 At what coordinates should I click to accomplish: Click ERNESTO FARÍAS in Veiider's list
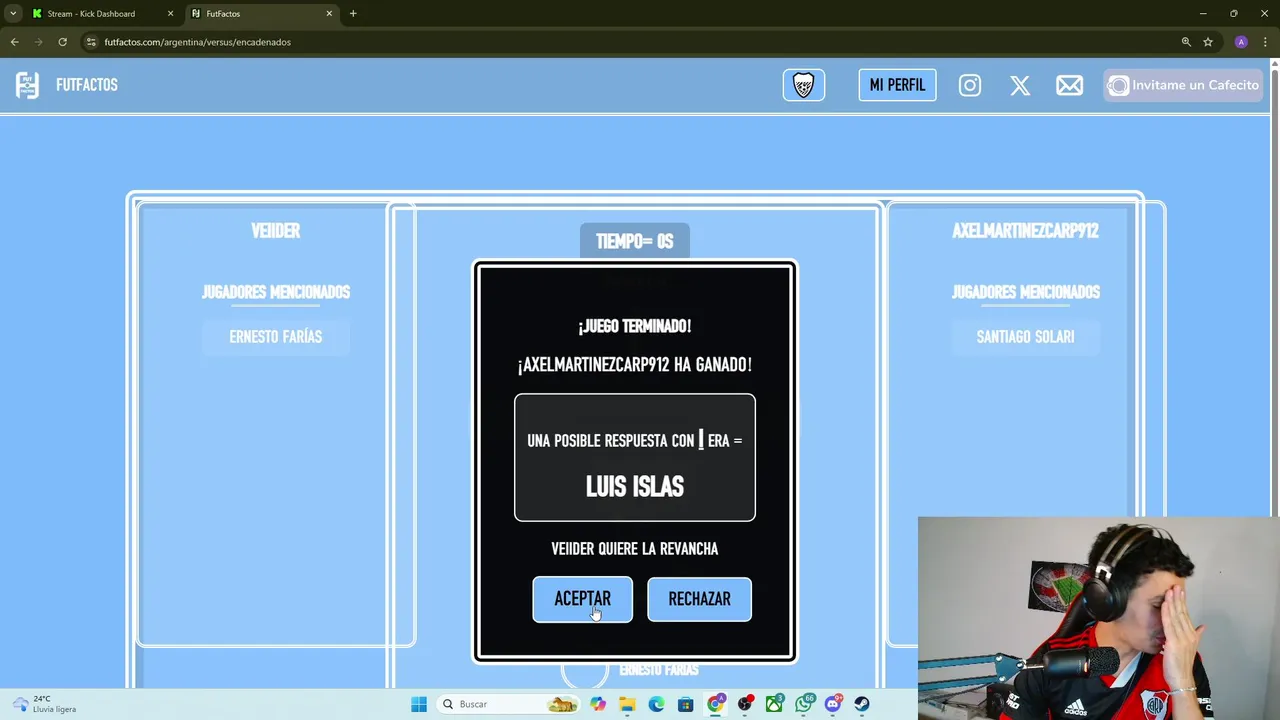pyautogui.click(x=275, y=337)
